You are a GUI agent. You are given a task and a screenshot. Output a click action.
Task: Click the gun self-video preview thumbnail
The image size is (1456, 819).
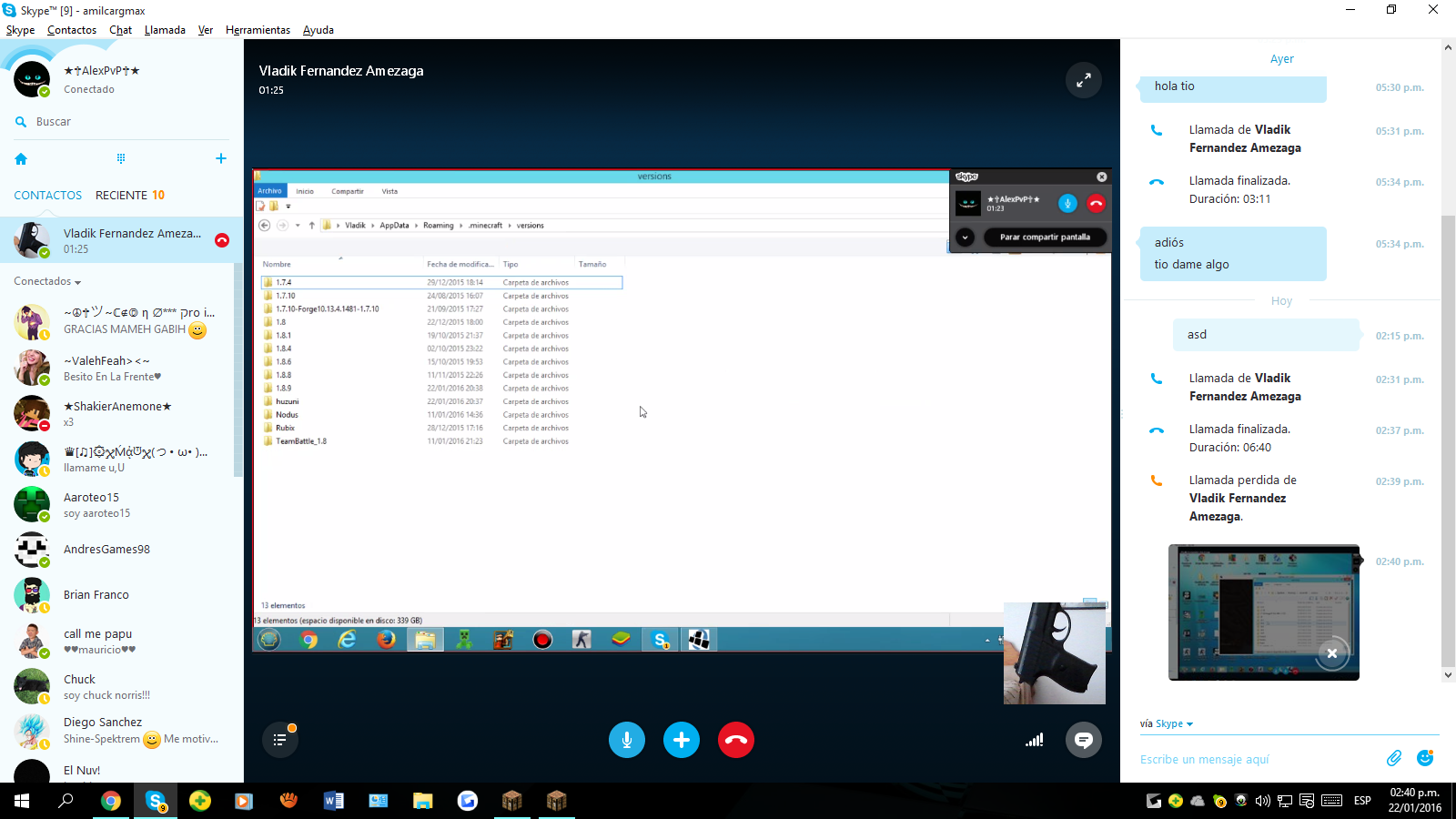[1055, 653]
